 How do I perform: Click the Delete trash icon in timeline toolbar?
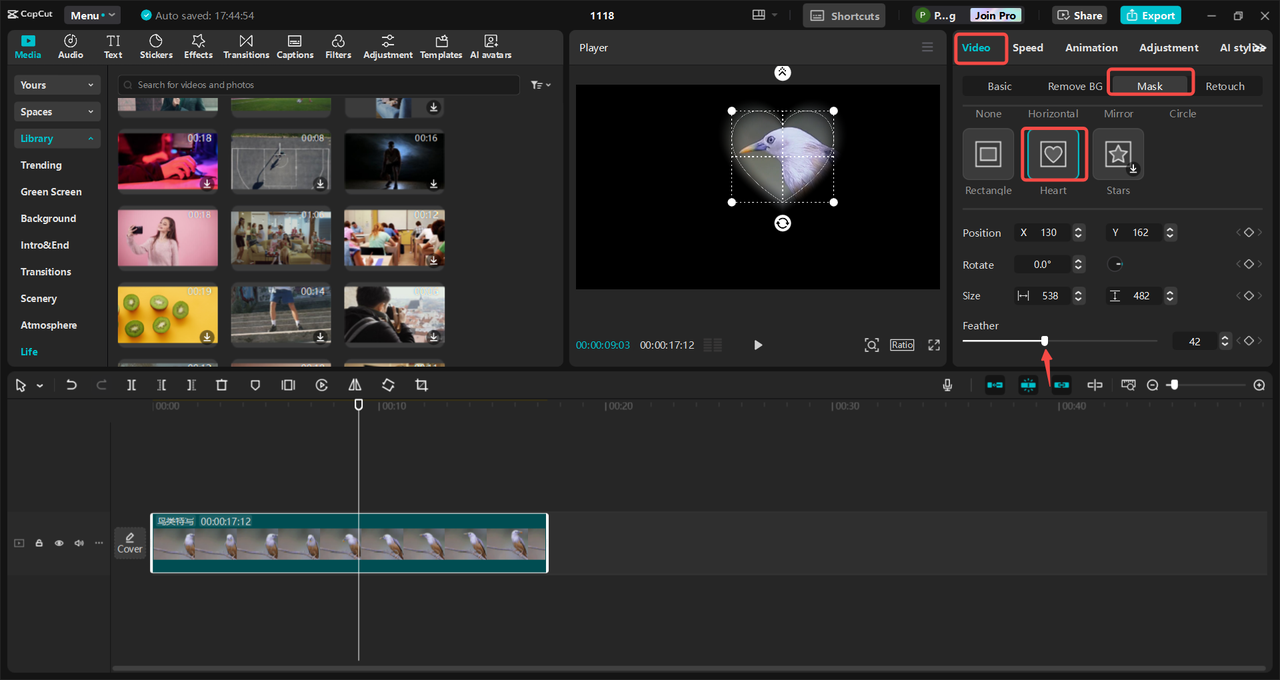pos(222,385)
